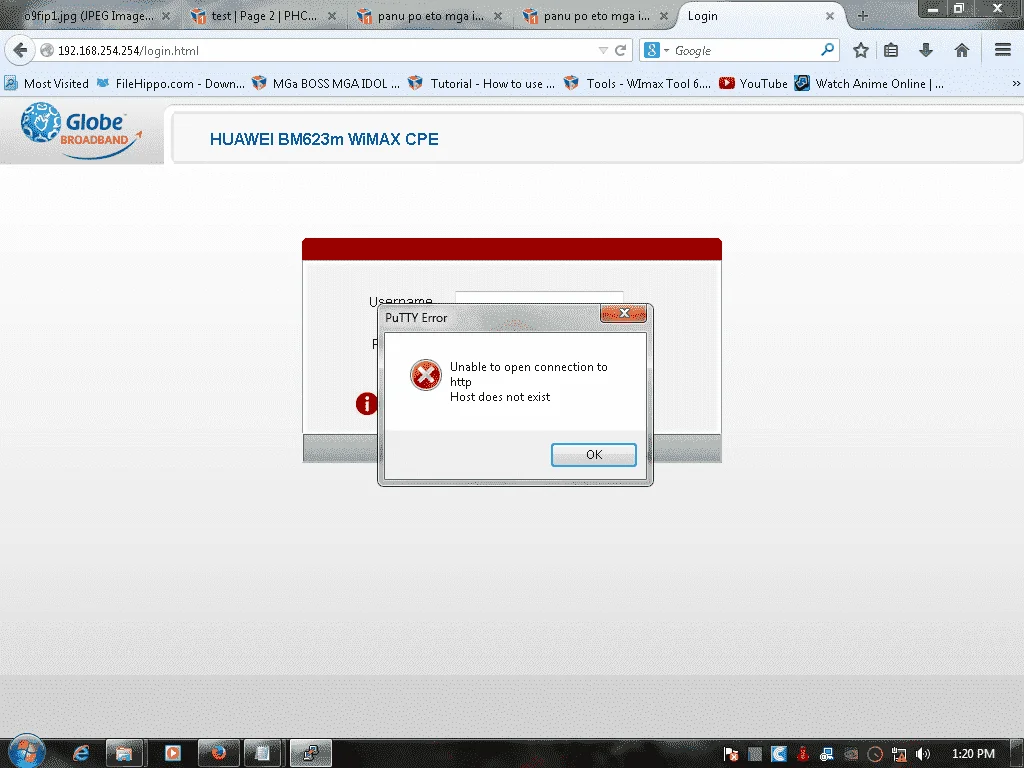Open the Most Visited bookmarks folder

[x=46, y=84]
